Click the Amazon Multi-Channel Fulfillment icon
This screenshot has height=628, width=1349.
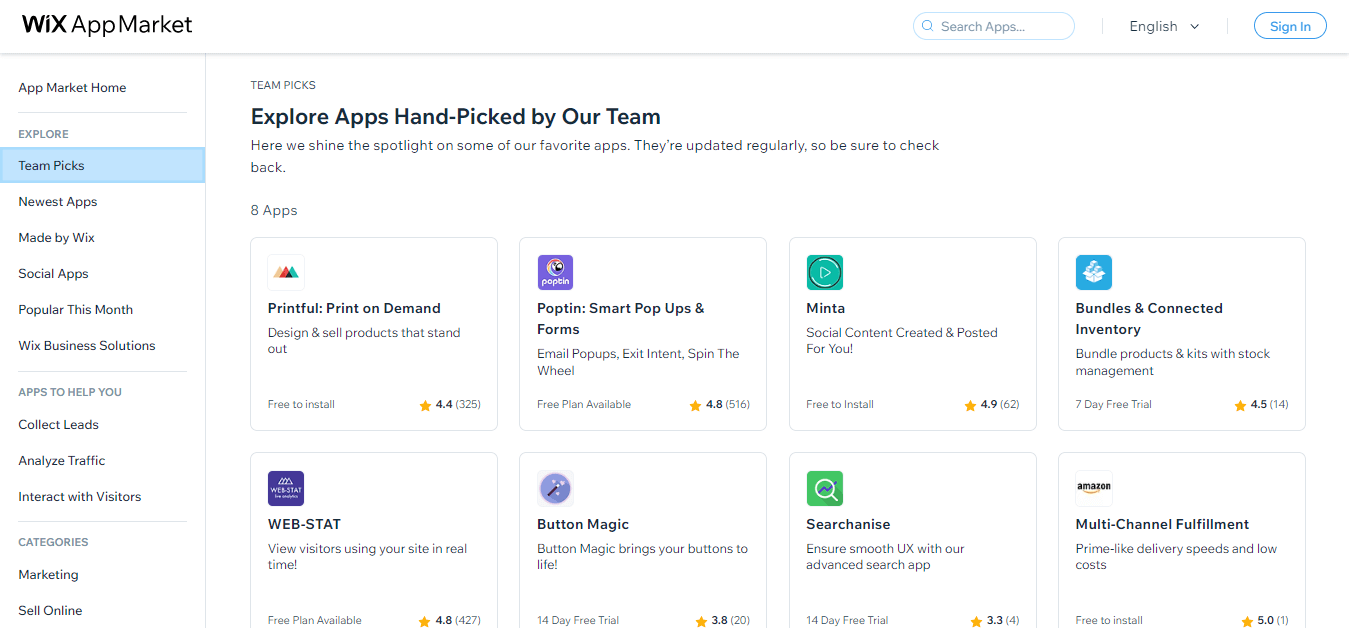[1093, 488]
